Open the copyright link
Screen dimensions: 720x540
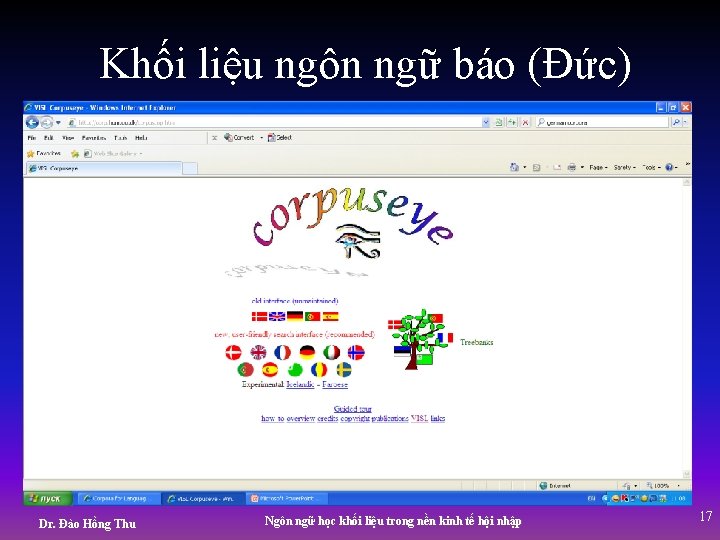coord(355,418)
